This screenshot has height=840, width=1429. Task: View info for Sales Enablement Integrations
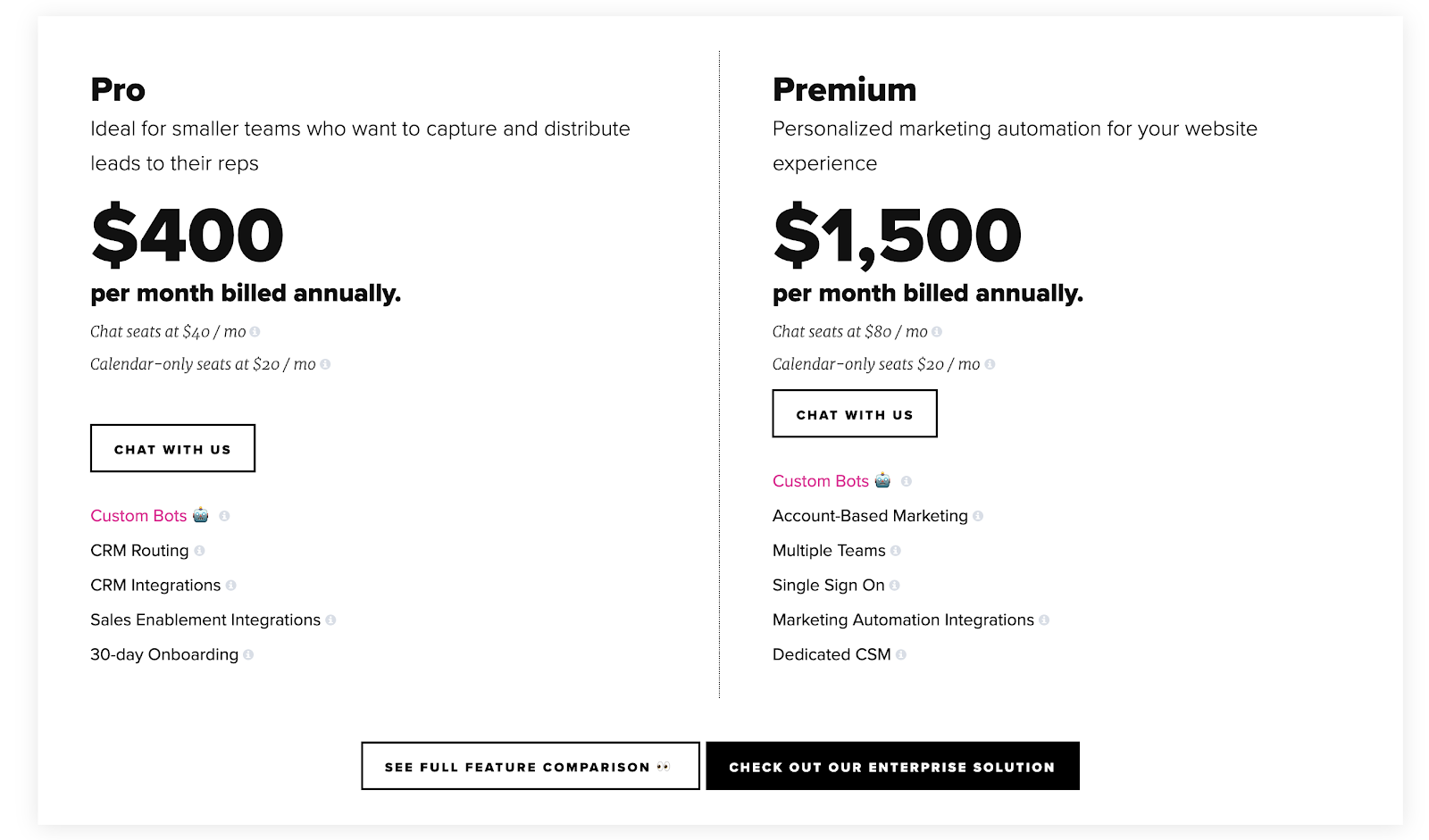[x=332, y=620]
